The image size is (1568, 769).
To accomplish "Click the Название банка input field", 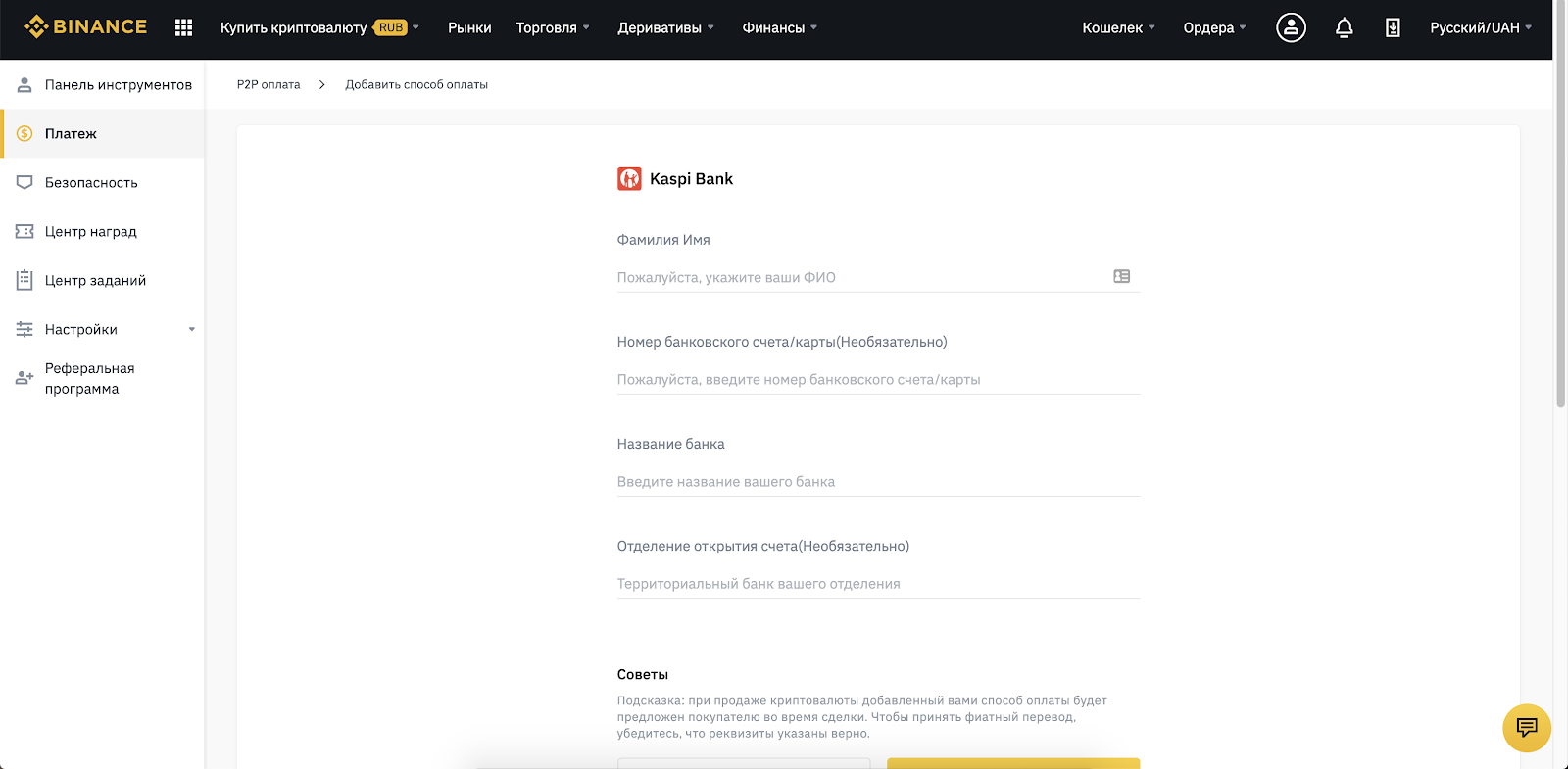I will [x=878, y=481].
